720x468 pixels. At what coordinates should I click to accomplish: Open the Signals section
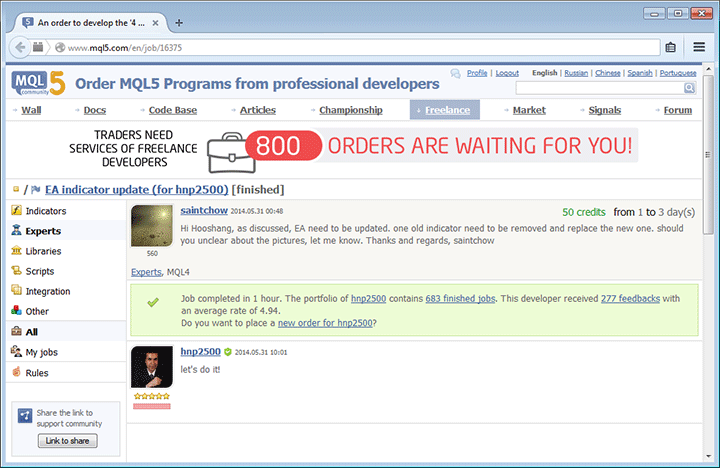point(605,110)
